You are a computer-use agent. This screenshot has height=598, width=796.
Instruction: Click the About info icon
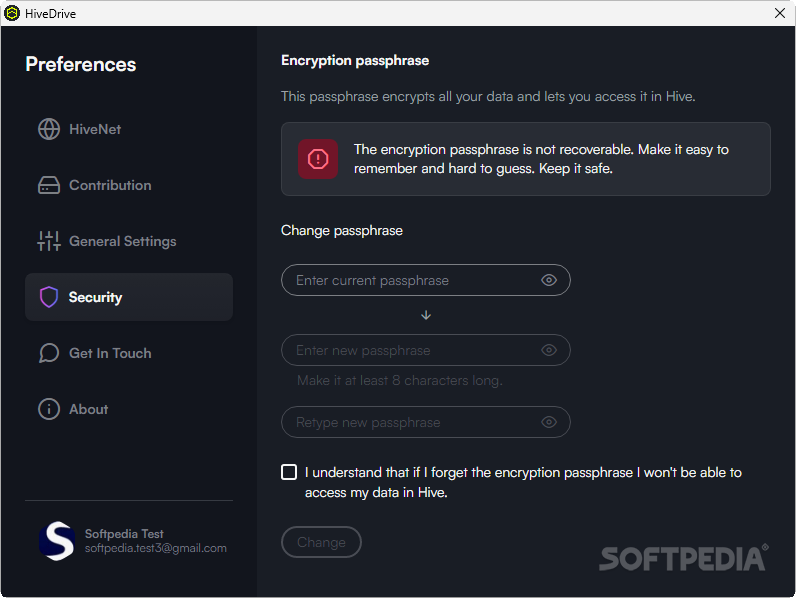(x=49, y=409)
